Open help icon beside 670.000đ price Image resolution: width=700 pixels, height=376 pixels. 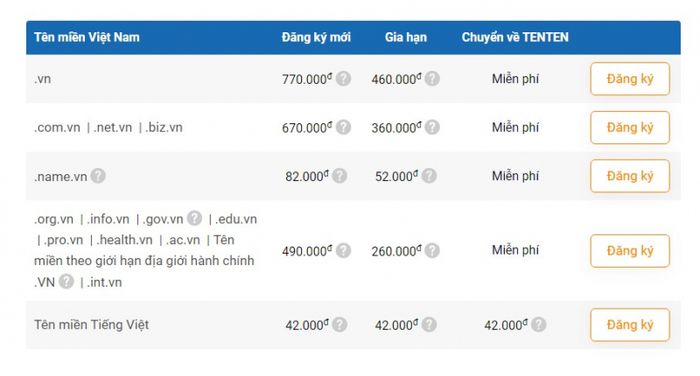click(x=343, y=127)
